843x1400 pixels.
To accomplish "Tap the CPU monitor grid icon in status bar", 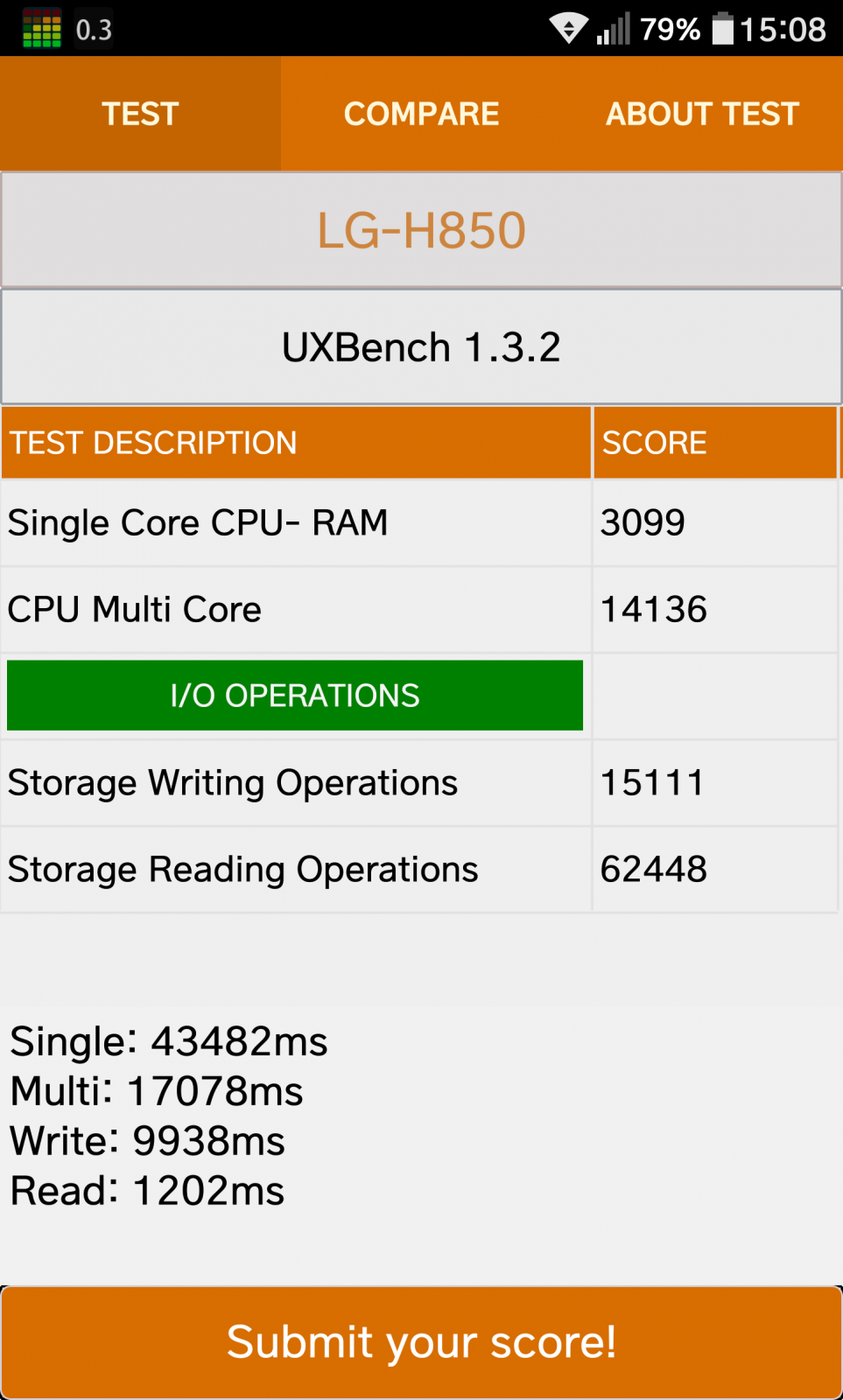I will [x=41, y=29].
